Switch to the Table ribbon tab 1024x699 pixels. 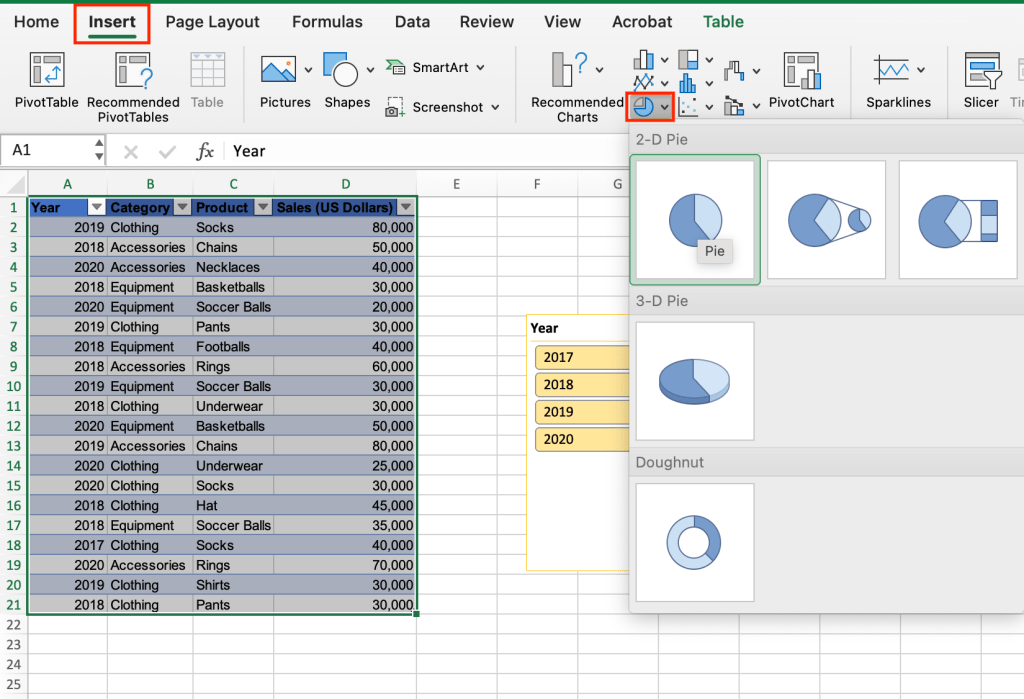point(723,21)
